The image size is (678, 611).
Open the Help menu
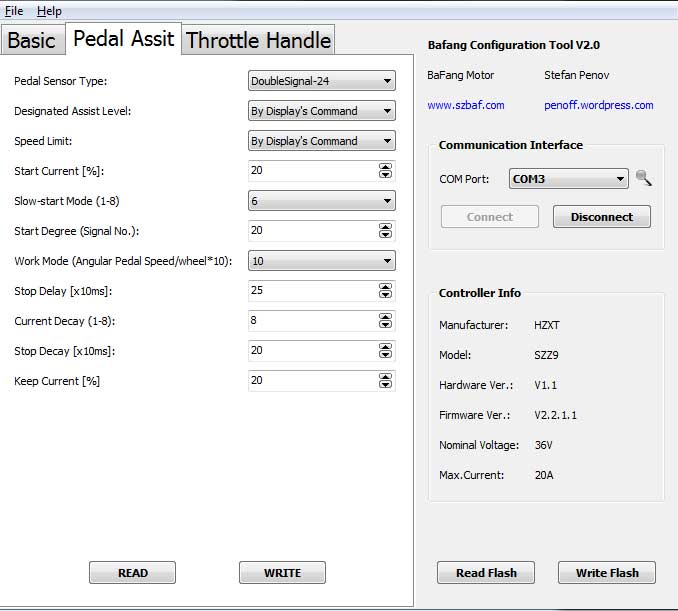(x=49, y=11)
